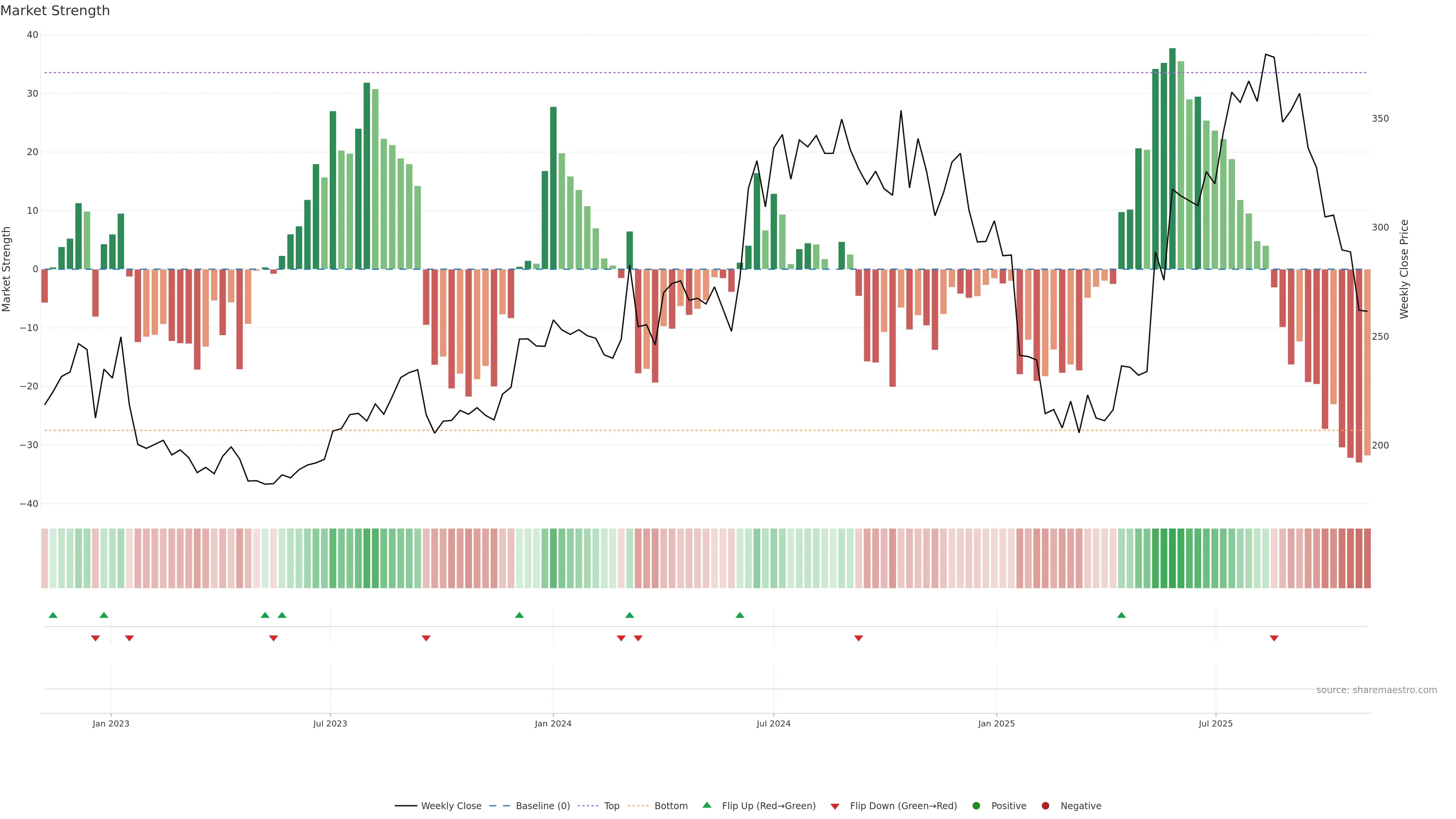Viewport: 1456px width, 819px height.
Task: Click the Weekly Close Price right axis title
Action: (x=1404, y=269)
